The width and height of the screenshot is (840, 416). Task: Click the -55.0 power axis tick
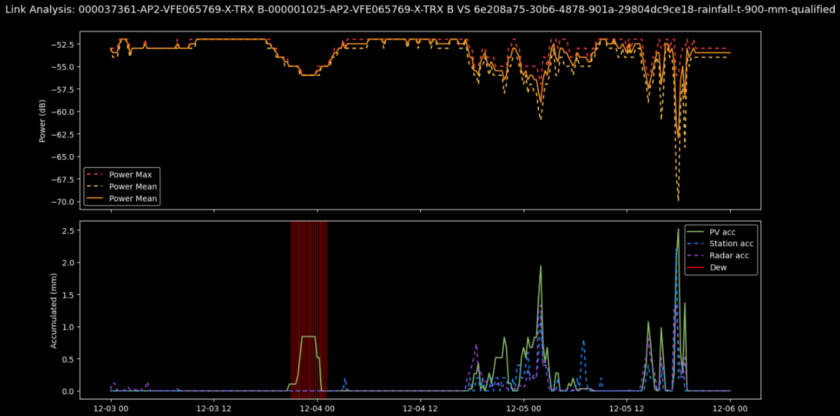pyautogui.click(x=64, y=66)
